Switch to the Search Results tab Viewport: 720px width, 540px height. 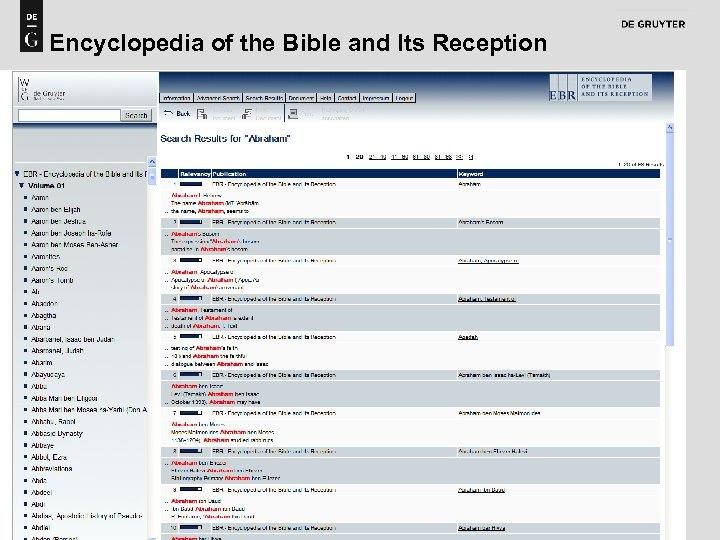click(264, 98)
